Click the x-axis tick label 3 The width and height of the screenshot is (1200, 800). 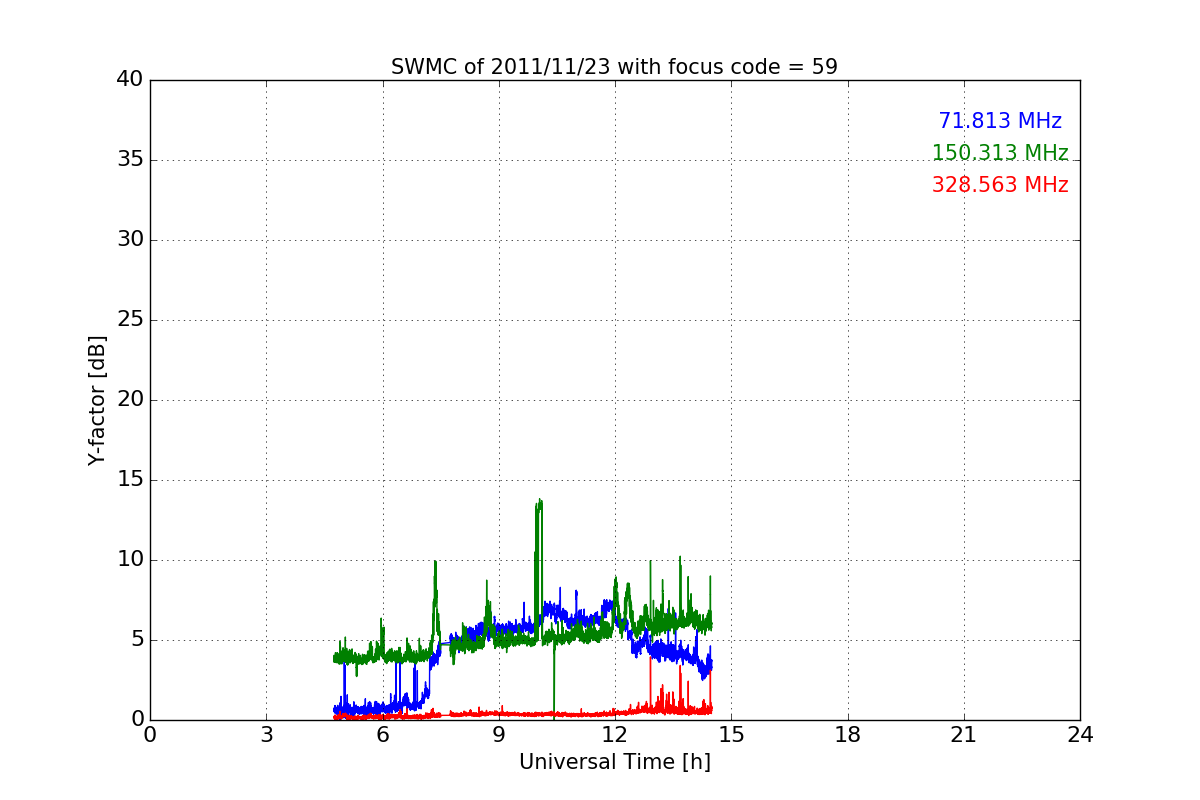point(266,735)
